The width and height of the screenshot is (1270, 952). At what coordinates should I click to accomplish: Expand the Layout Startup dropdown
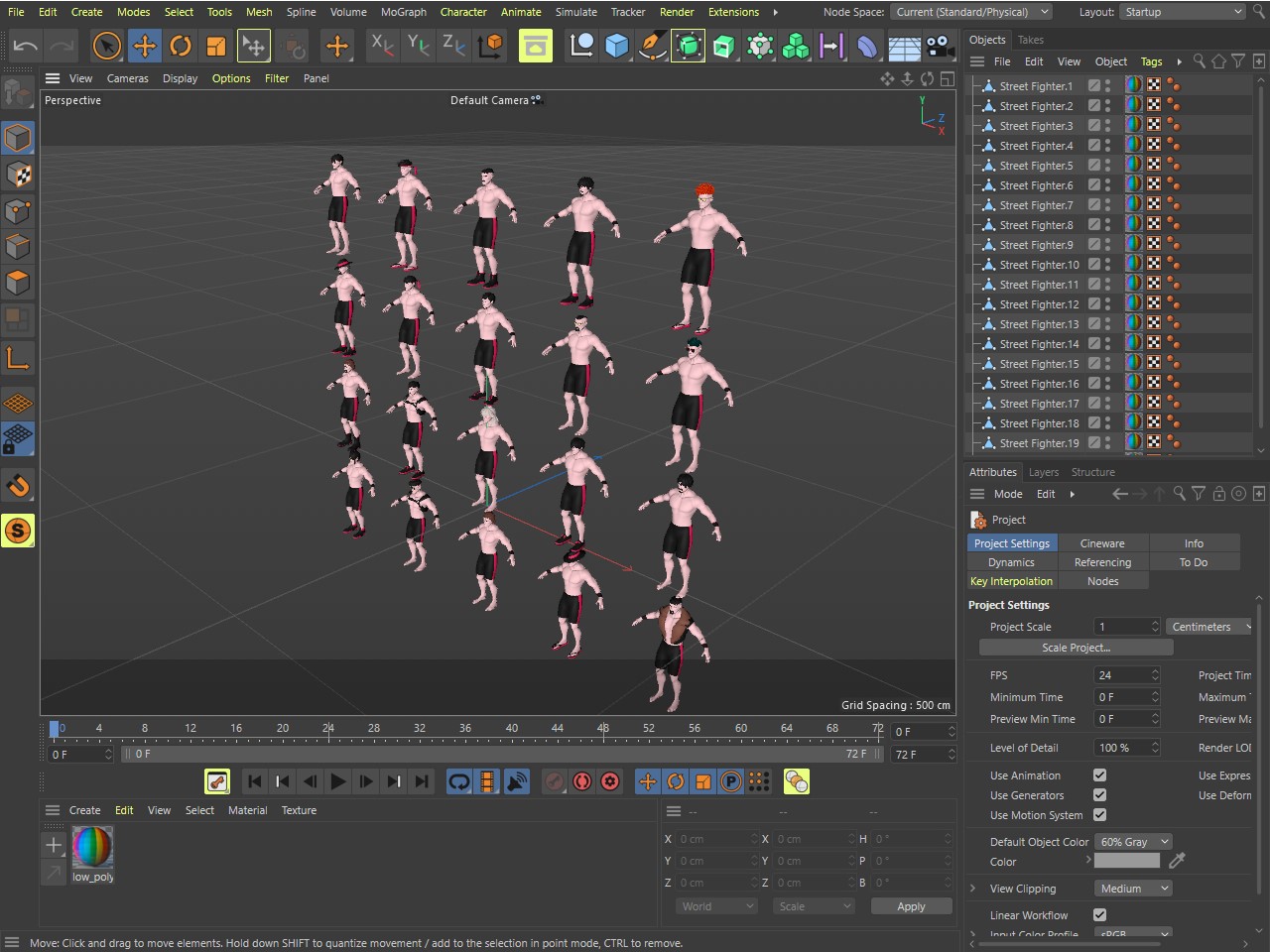point(1182,12)
